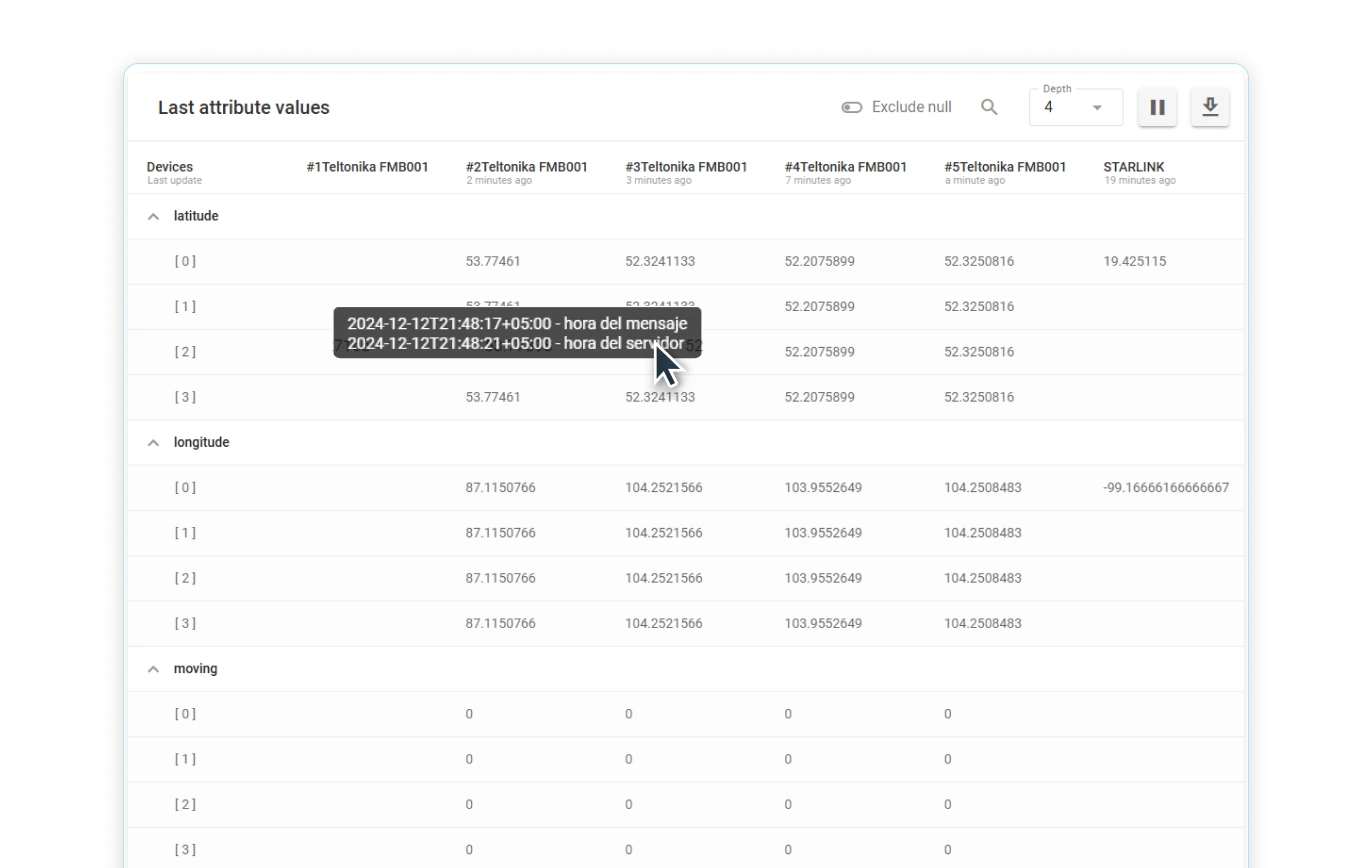Click the #5Teltonika FMB001 column header
The width and height of the screenshot is (1370, 868).
[1005, 167]
